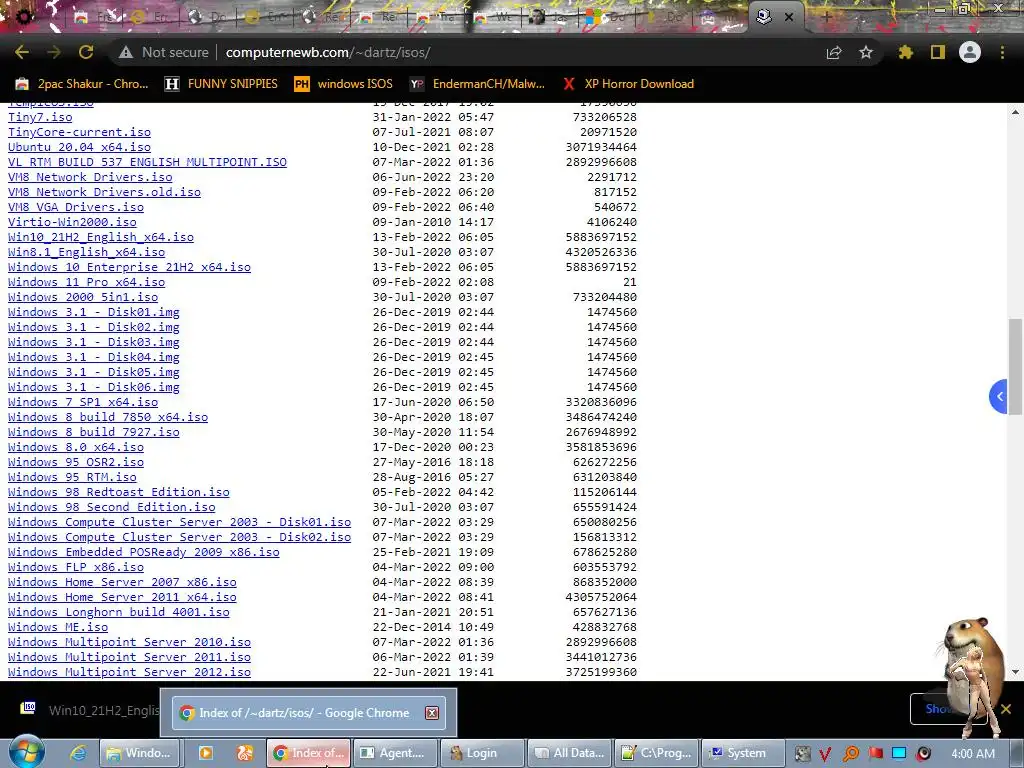Switch to the All Data... taskbar window

[570, 753]
